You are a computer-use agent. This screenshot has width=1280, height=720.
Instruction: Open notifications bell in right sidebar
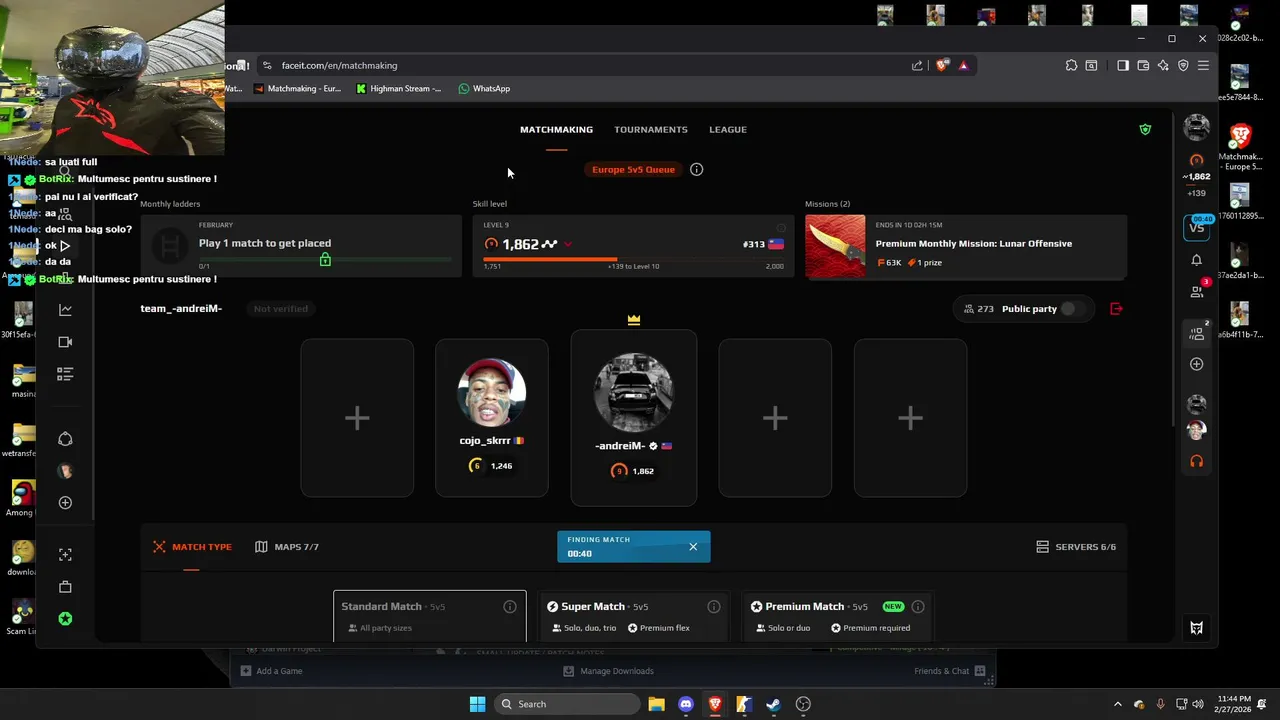click(1196, 260)
